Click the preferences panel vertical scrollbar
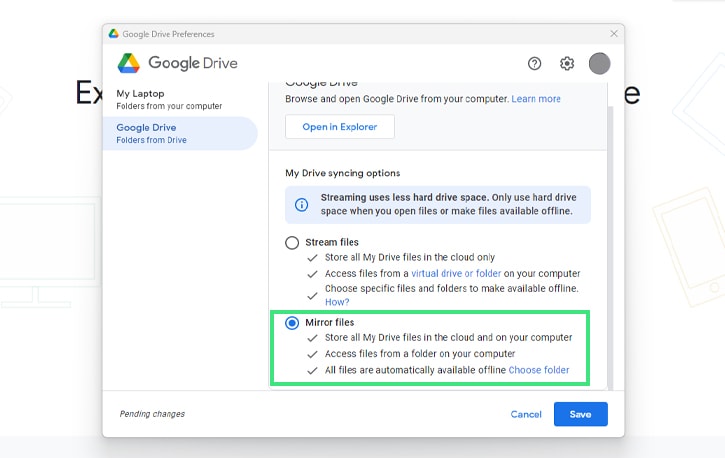725x458 pixels. point(610,249)
